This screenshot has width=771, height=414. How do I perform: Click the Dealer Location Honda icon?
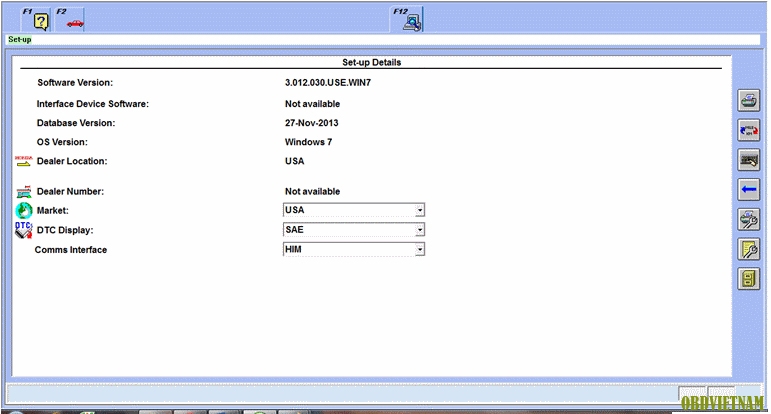point(24,161)
